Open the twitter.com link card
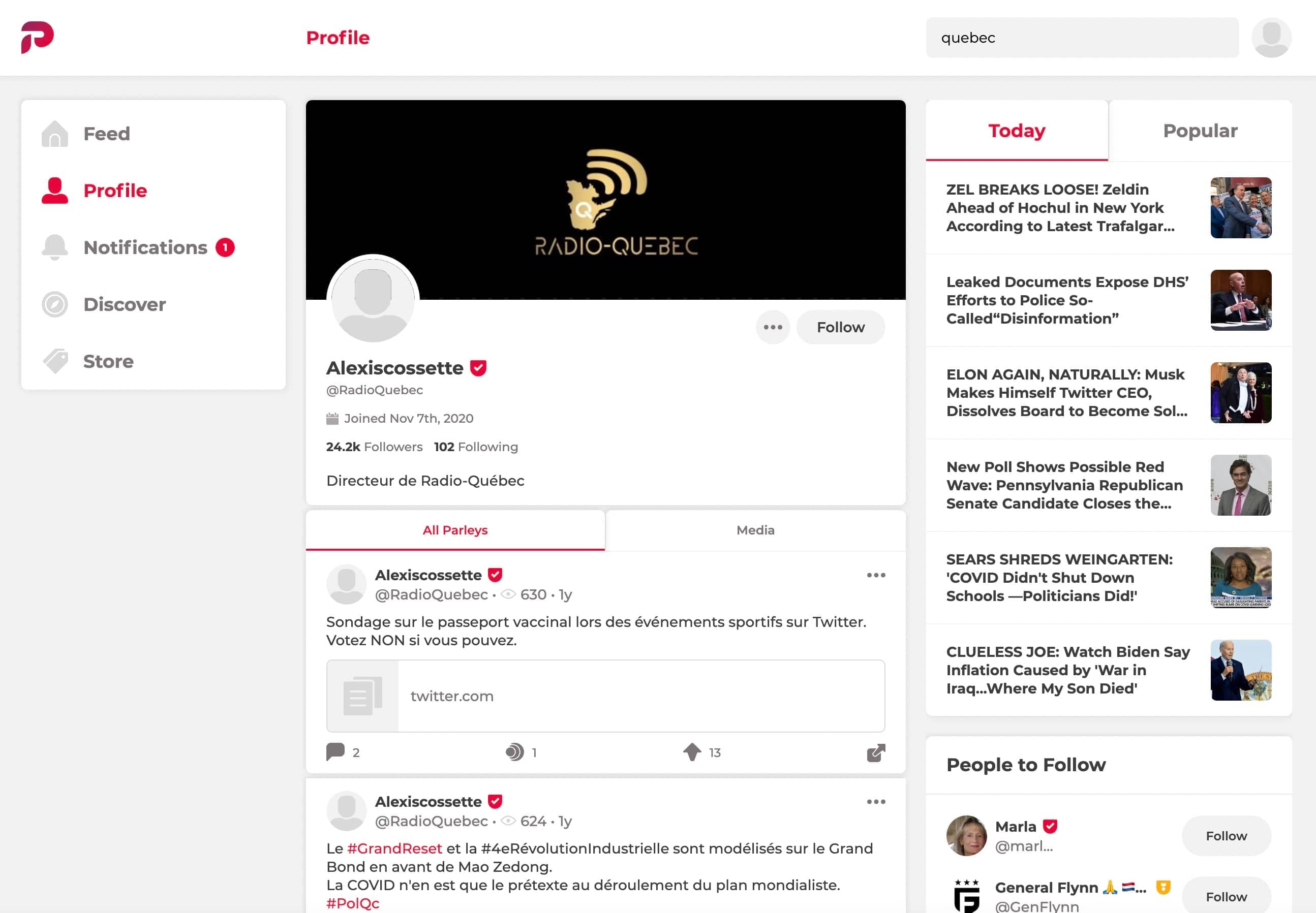Viewport: 1316px width, 913px height. coord(605,696)
